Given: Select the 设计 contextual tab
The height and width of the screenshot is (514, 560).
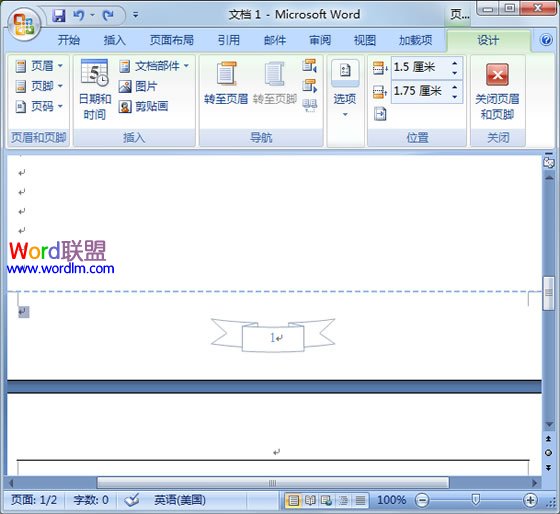Looking at the screenshot, I should coord(488,40).
